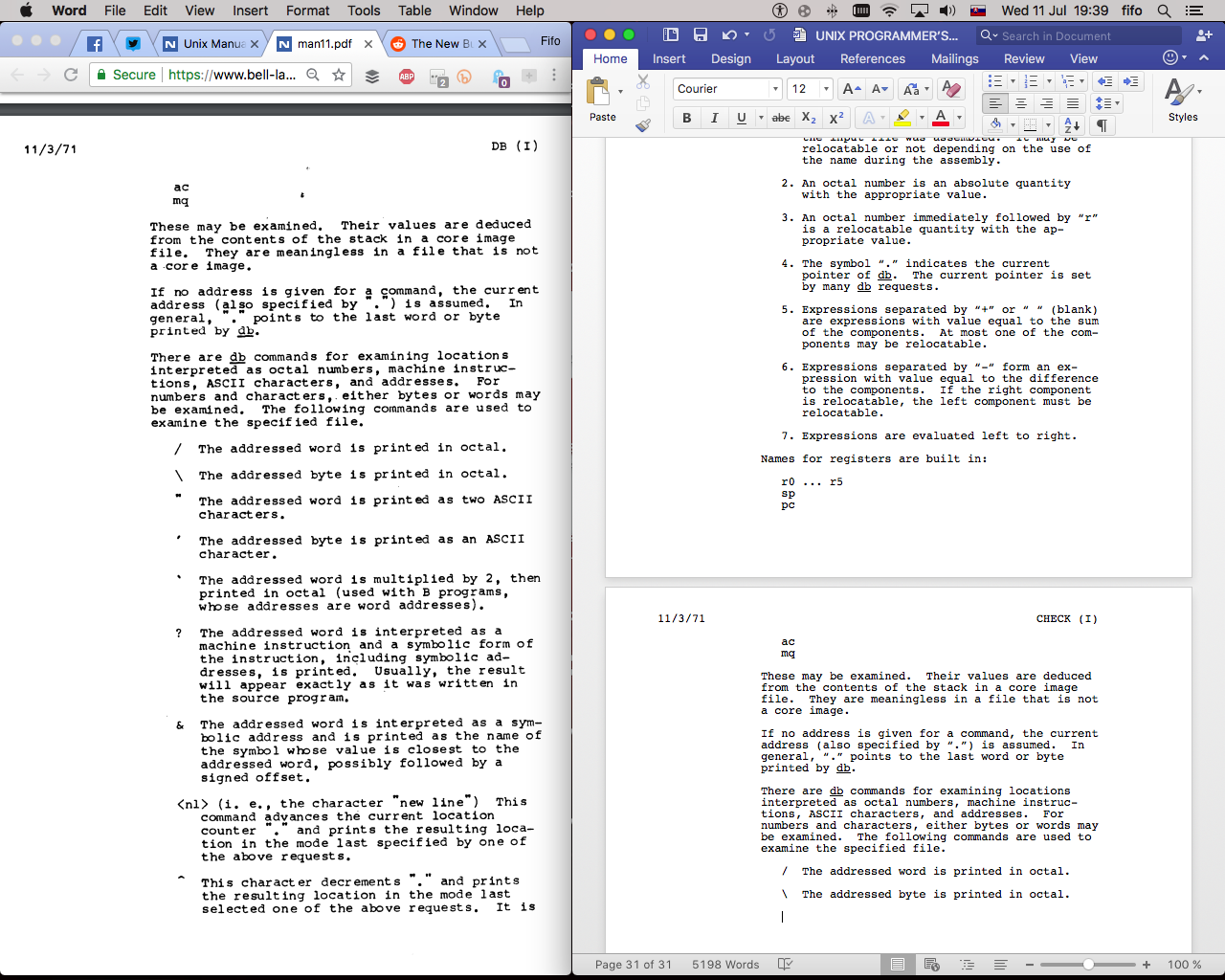Apply subscript formatting
The width and height of the screenshot is (1225, 980).
click(x=809, y=118)
